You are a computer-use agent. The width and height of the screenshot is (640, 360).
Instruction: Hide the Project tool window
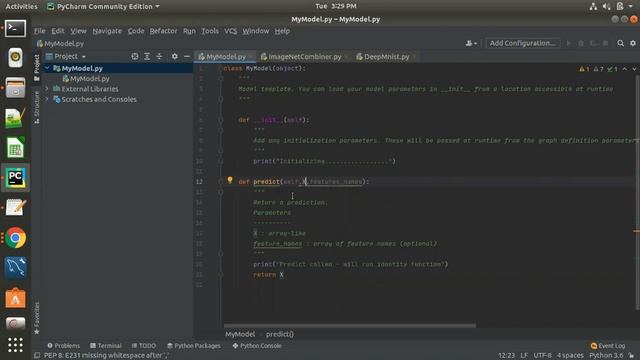(187, 56)
